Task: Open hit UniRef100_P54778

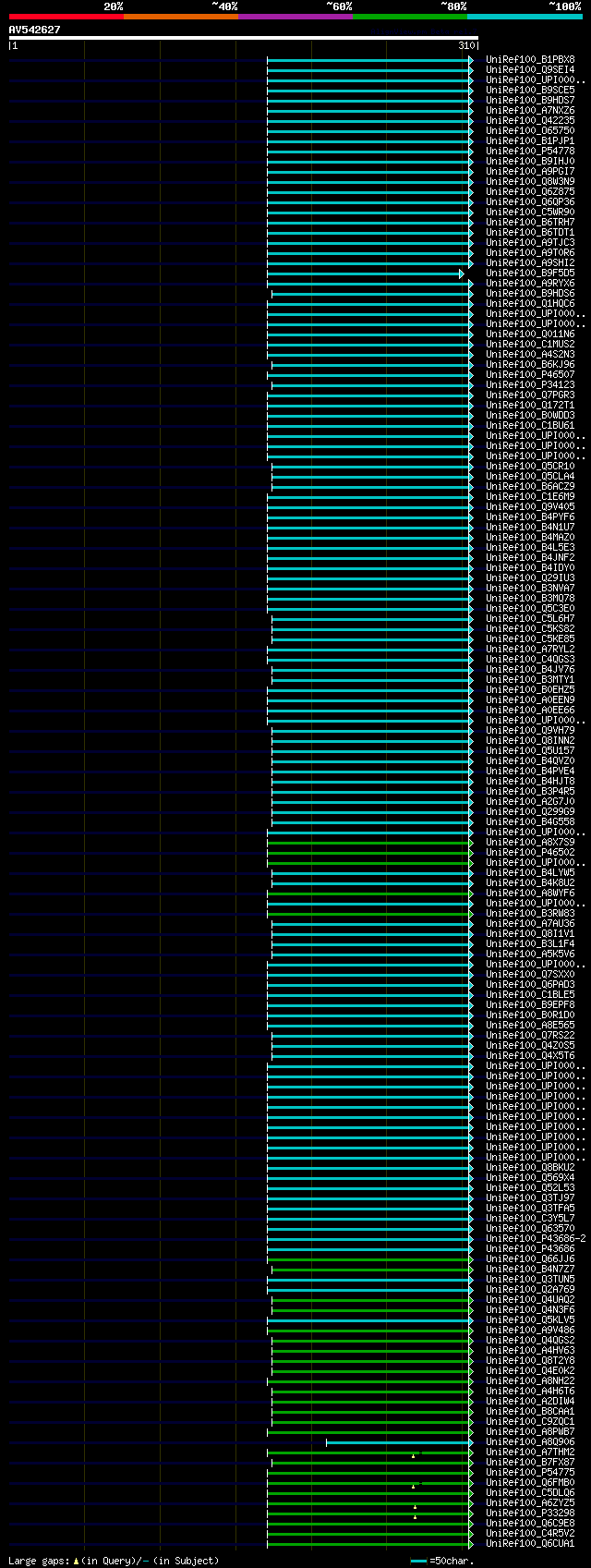Action: (x=530, y=151)
